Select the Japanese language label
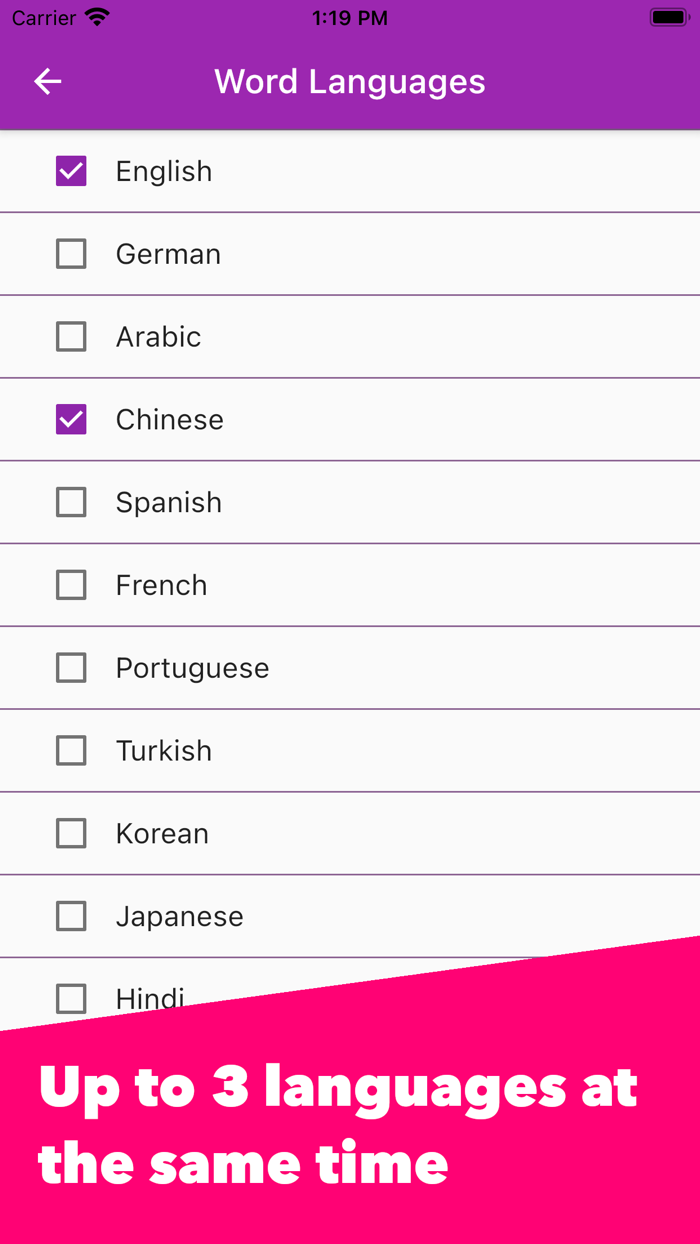 pyautogui.click(x=179, y=916)
